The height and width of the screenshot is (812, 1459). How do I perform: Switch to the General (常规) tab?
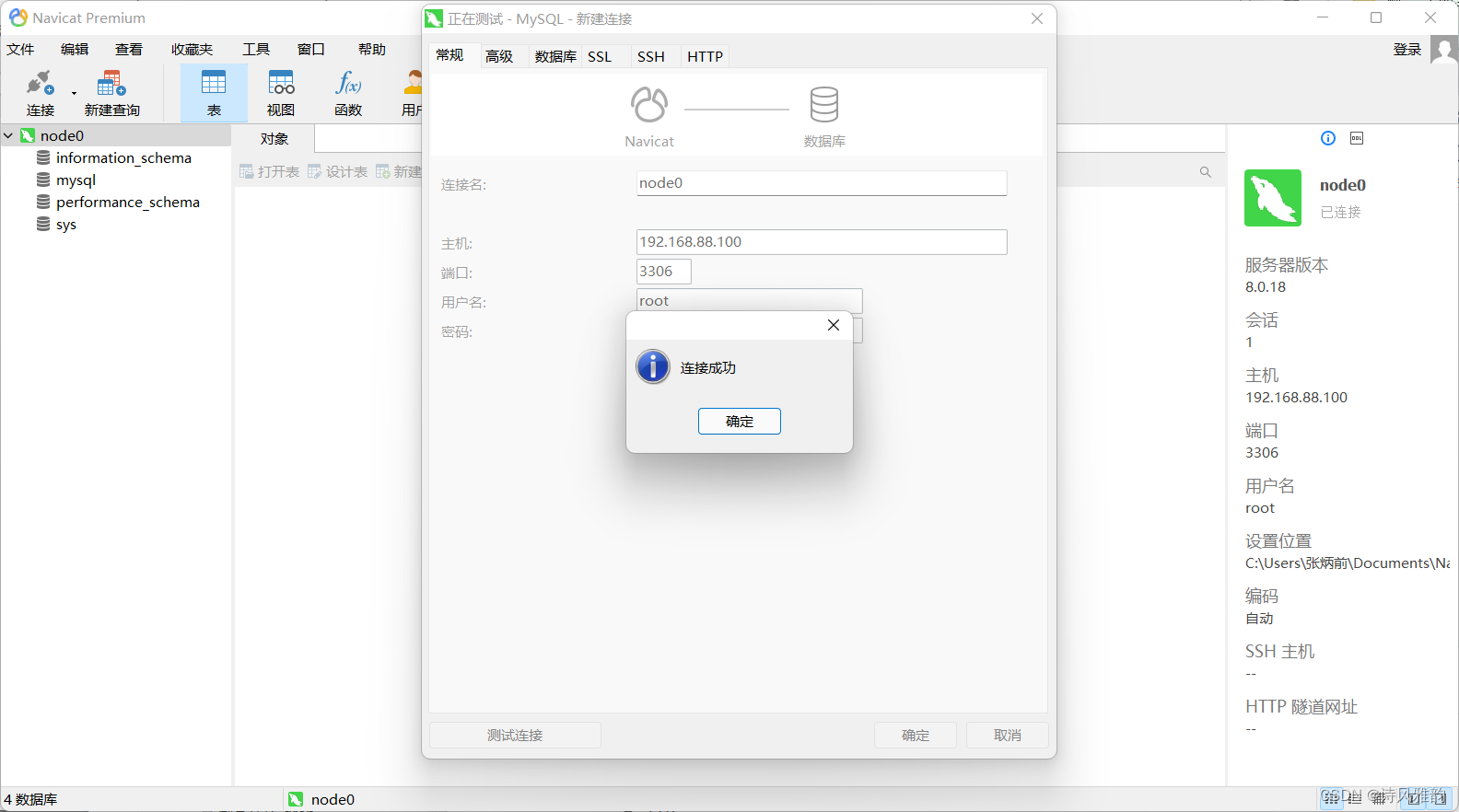coord(449,55)
